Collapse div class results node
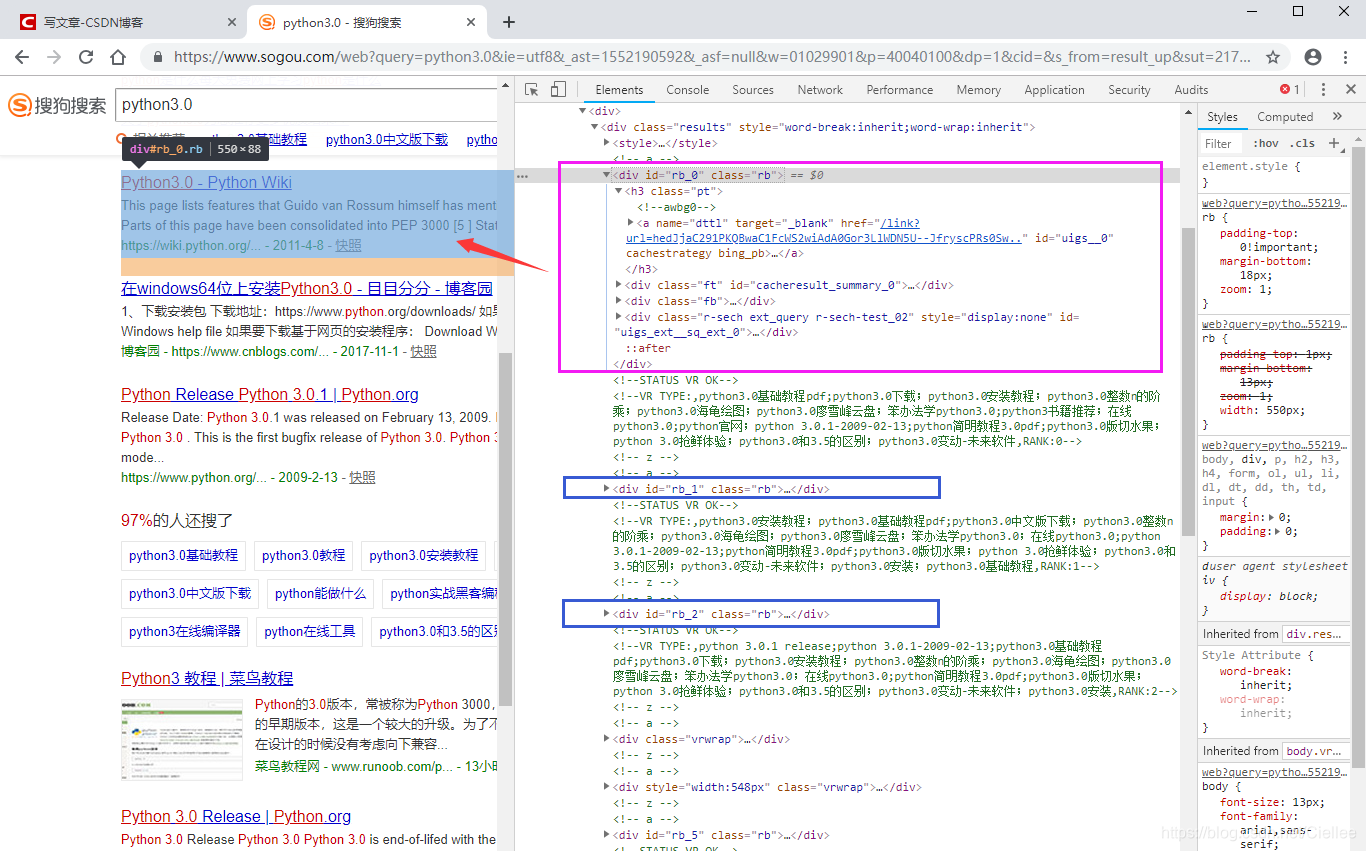The height and width of the screenshot is (851, 1366). [x=594, y=127]
